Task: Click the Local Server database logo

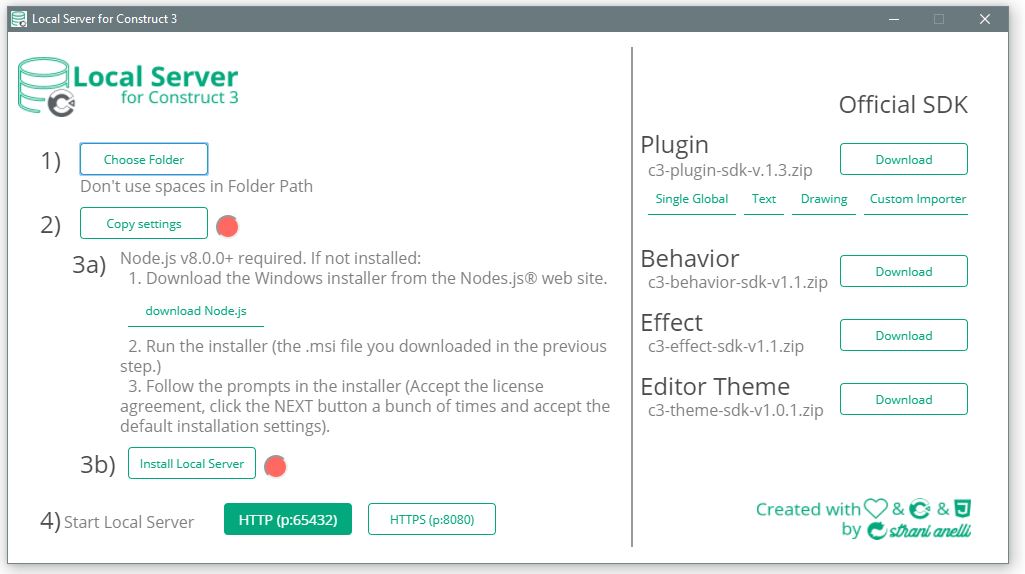Action: (46, 87)
